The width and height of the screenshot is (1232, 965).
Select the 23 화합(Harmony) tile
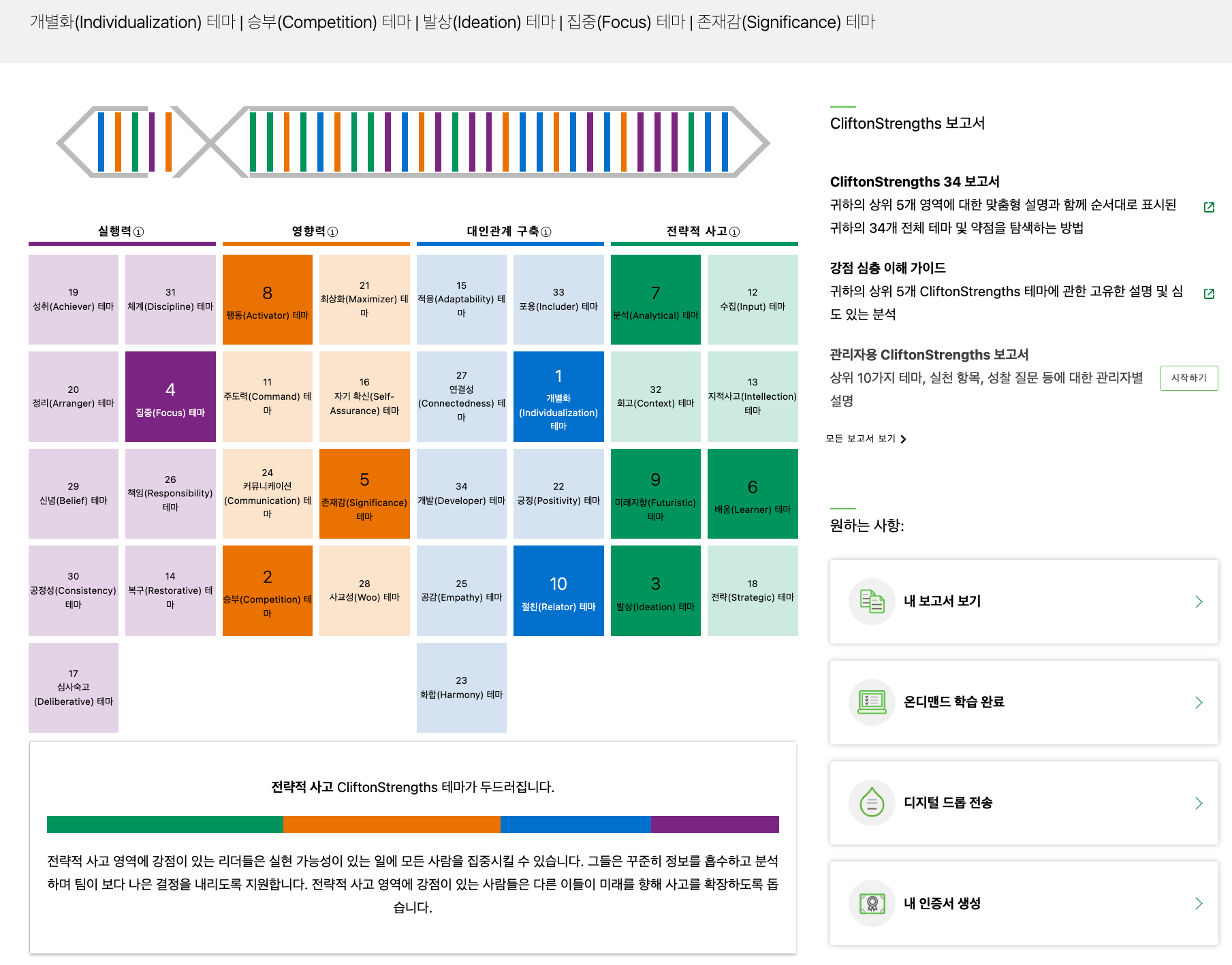tap(462, 688)
